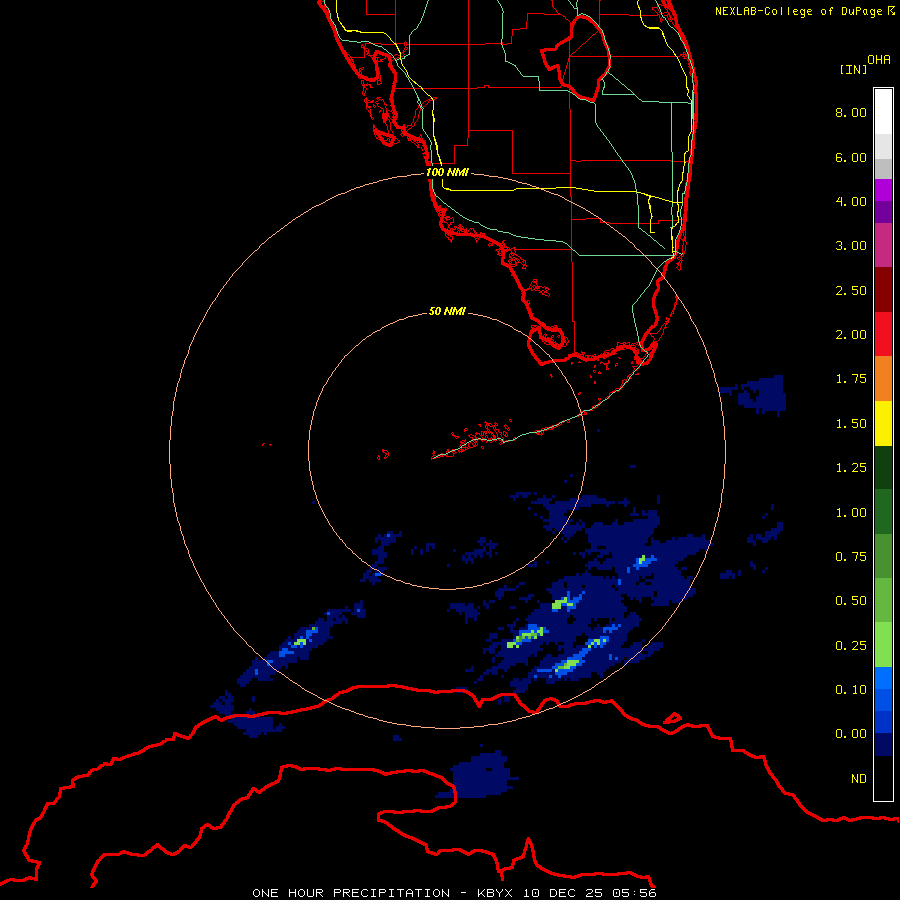
Task: Pick the lightest green swatch near 0.25
Action: point(883,645)
